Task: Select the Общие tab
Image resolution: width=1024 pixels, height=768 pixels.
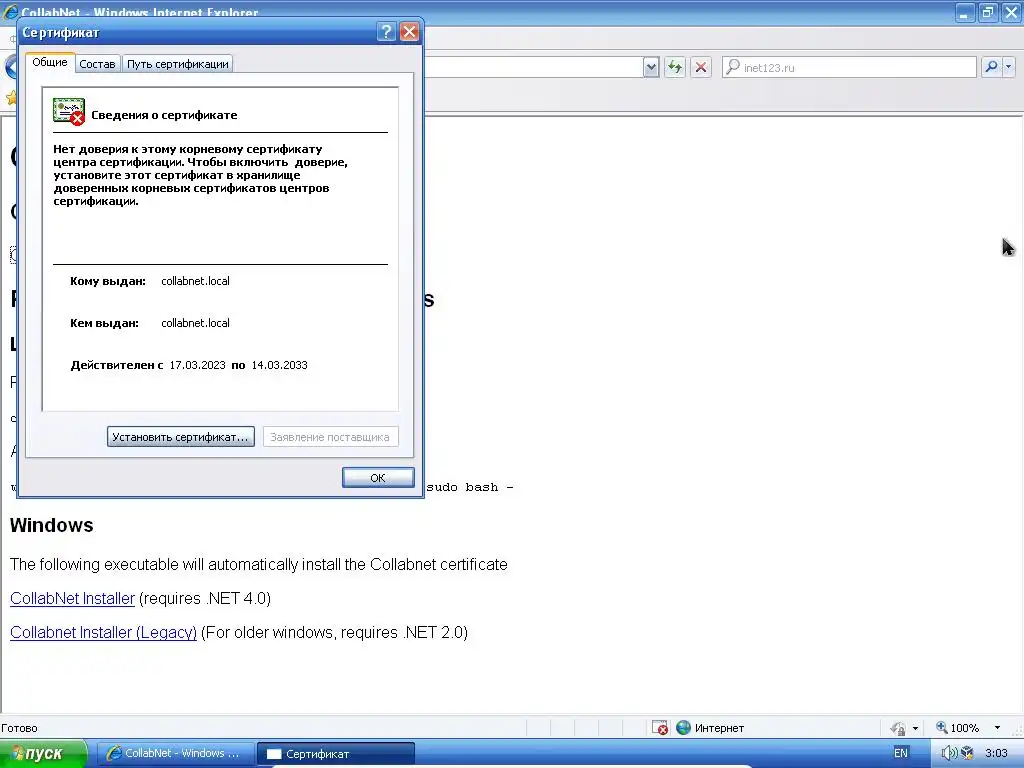Action: [x=50, y=63]
